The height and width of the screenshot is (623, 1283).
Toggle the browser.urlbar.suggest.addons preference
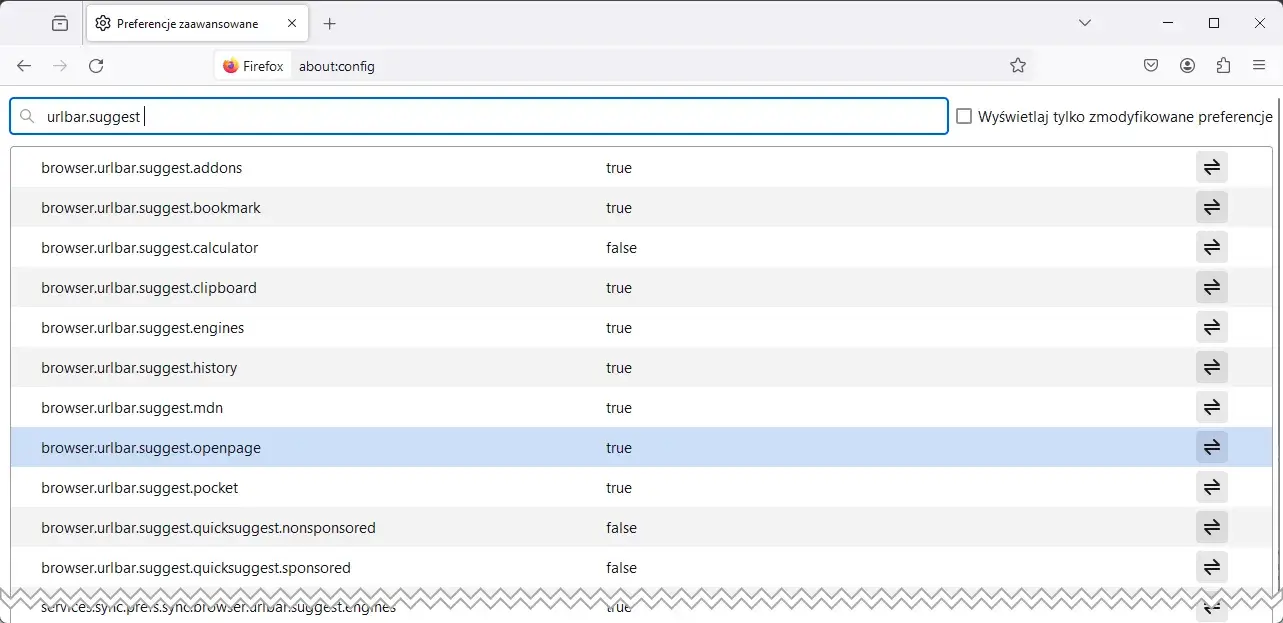pyautogui.click(x=1211, y=168)
